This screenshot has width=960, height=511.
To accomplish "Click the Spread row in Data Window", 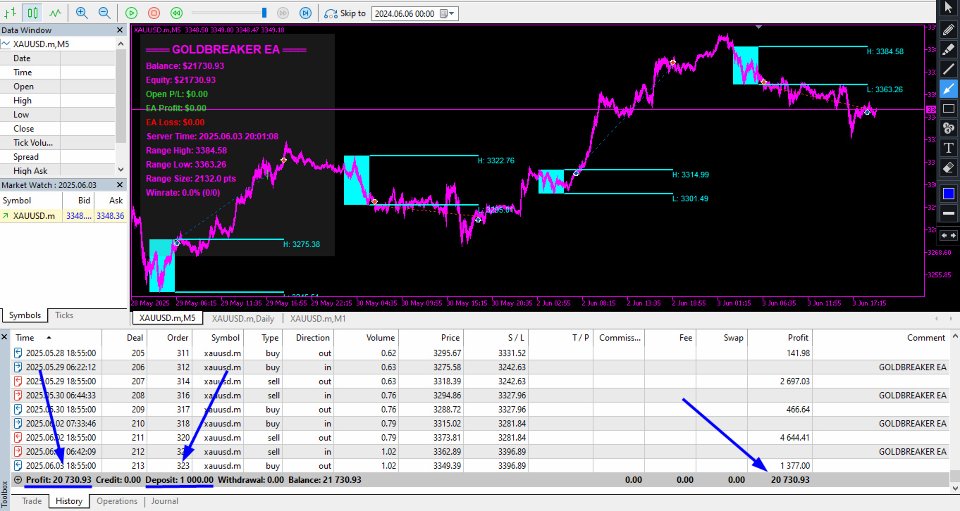I will coord(58,157).
